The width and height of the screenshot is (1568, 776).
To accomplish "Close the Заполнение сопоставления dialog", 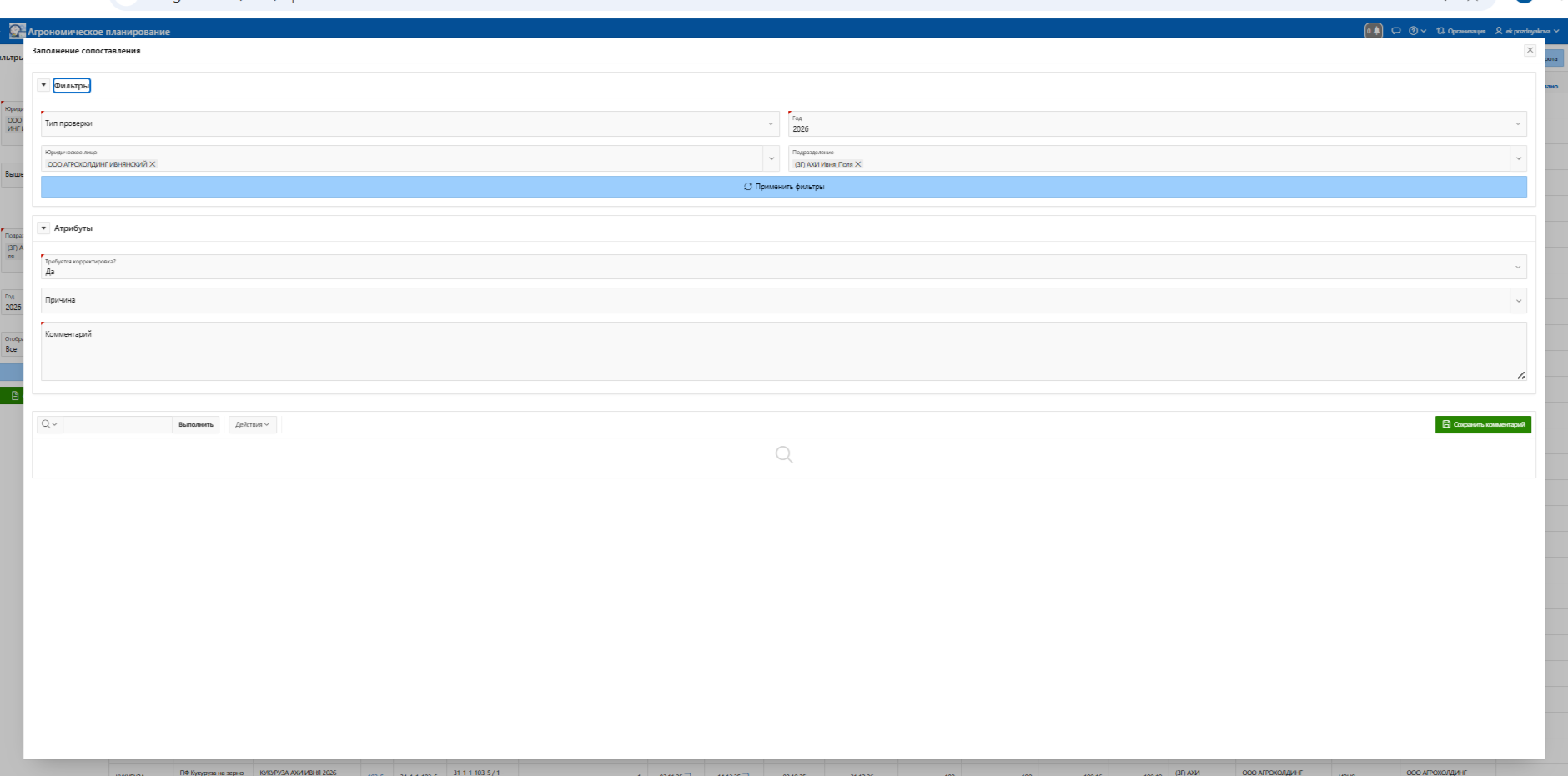I will (1530, 50).
